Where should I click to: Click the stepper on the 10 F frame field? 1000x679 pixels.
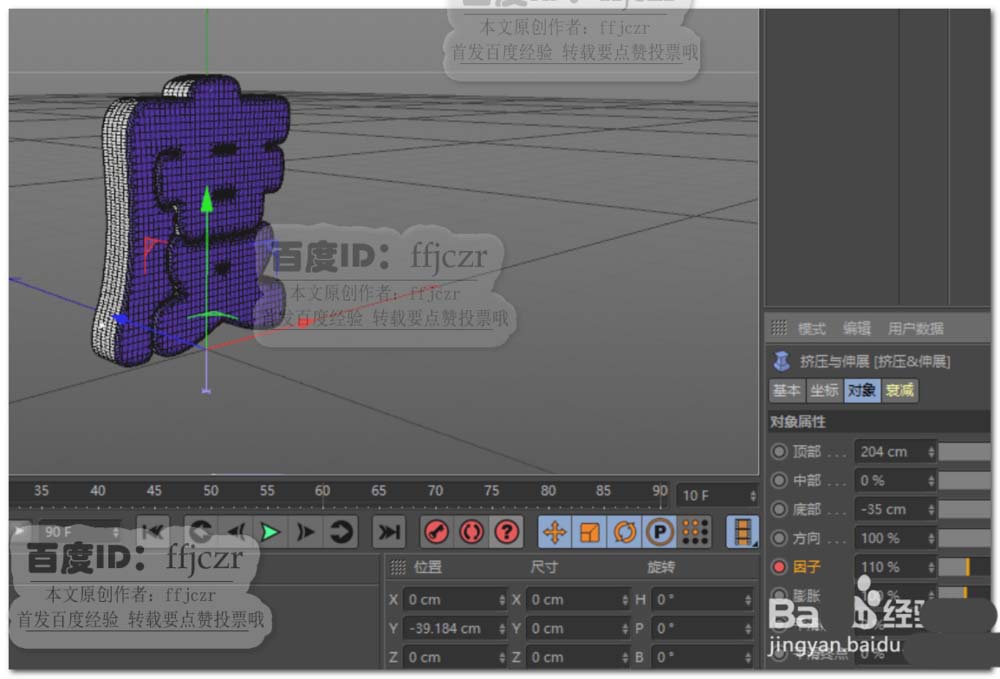tap(751, 495)
